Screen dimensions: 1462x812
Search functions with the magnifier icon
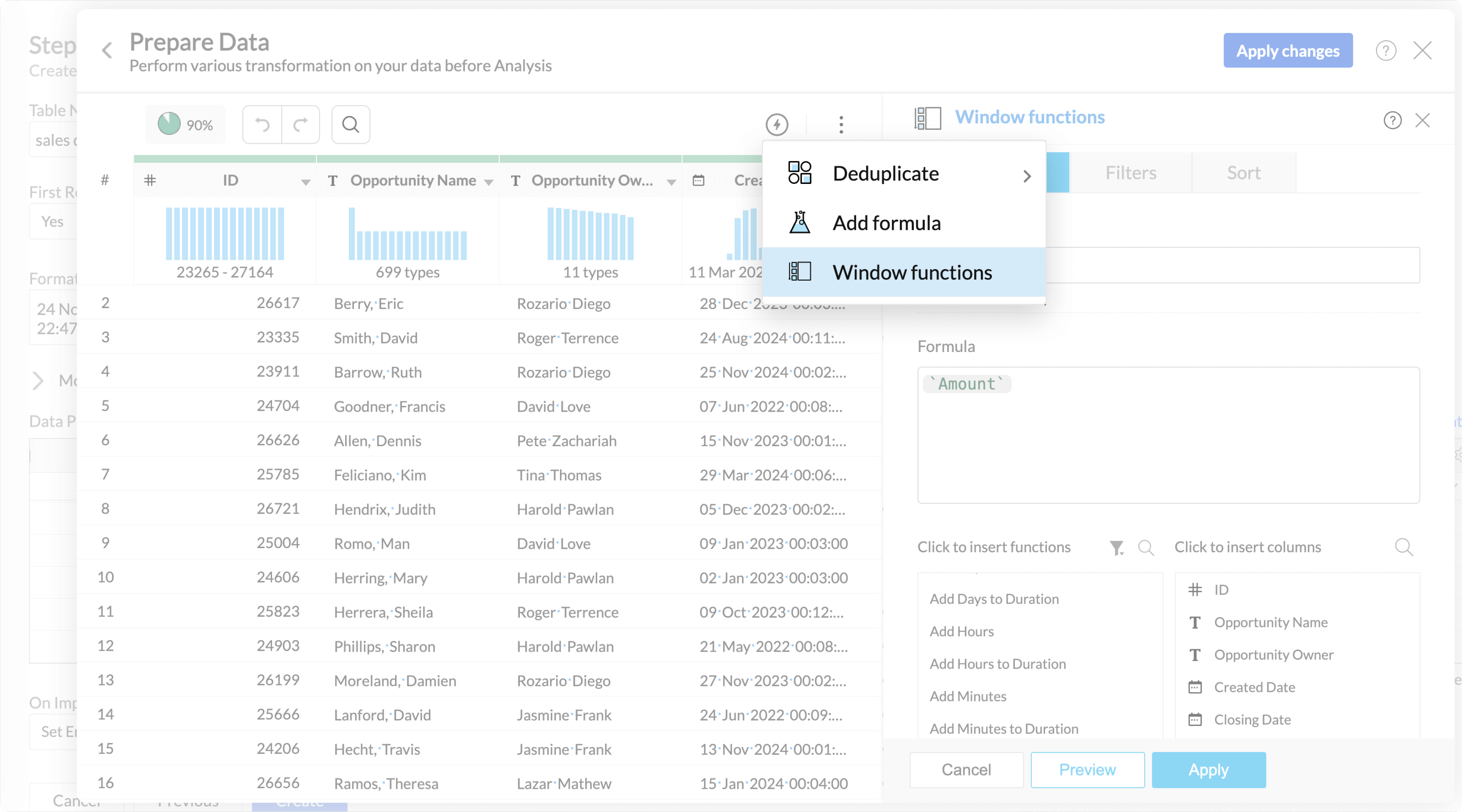coord(1145,548)
